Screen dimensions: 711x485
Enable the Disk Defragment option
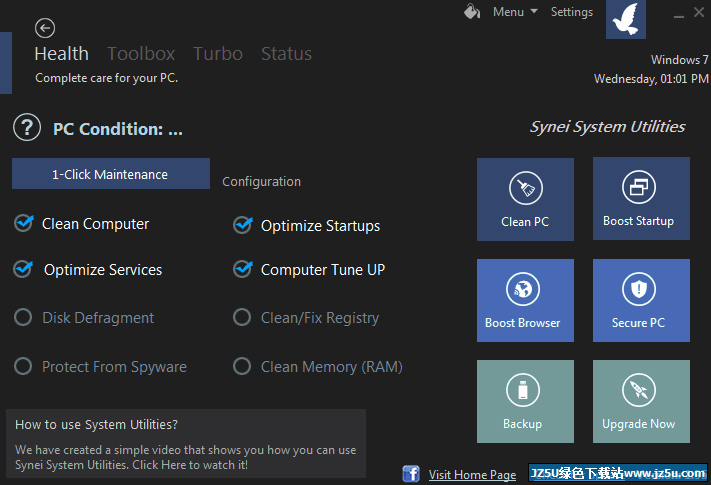coord(23,317)
